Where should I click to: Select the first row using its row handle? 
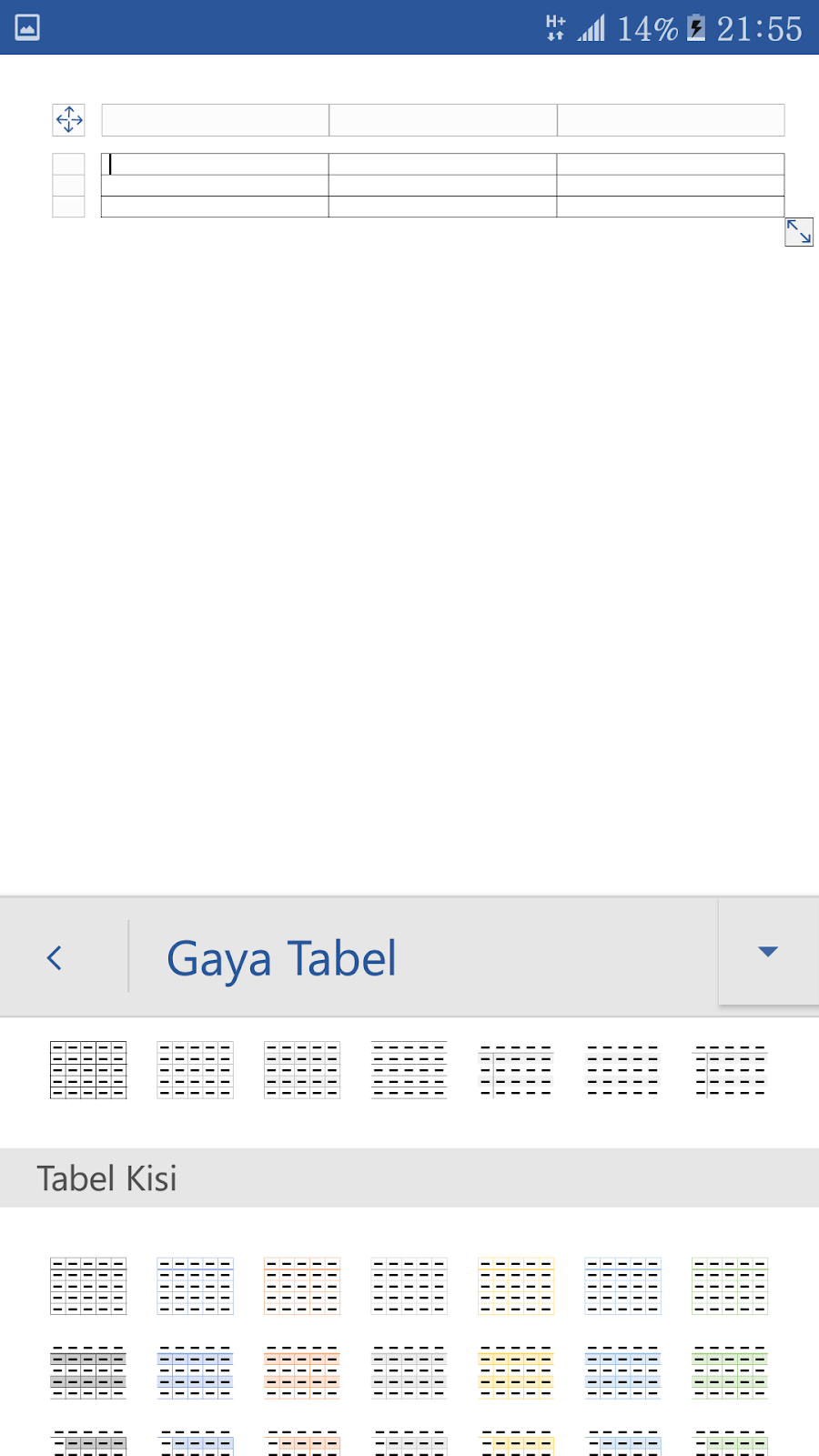68,164
